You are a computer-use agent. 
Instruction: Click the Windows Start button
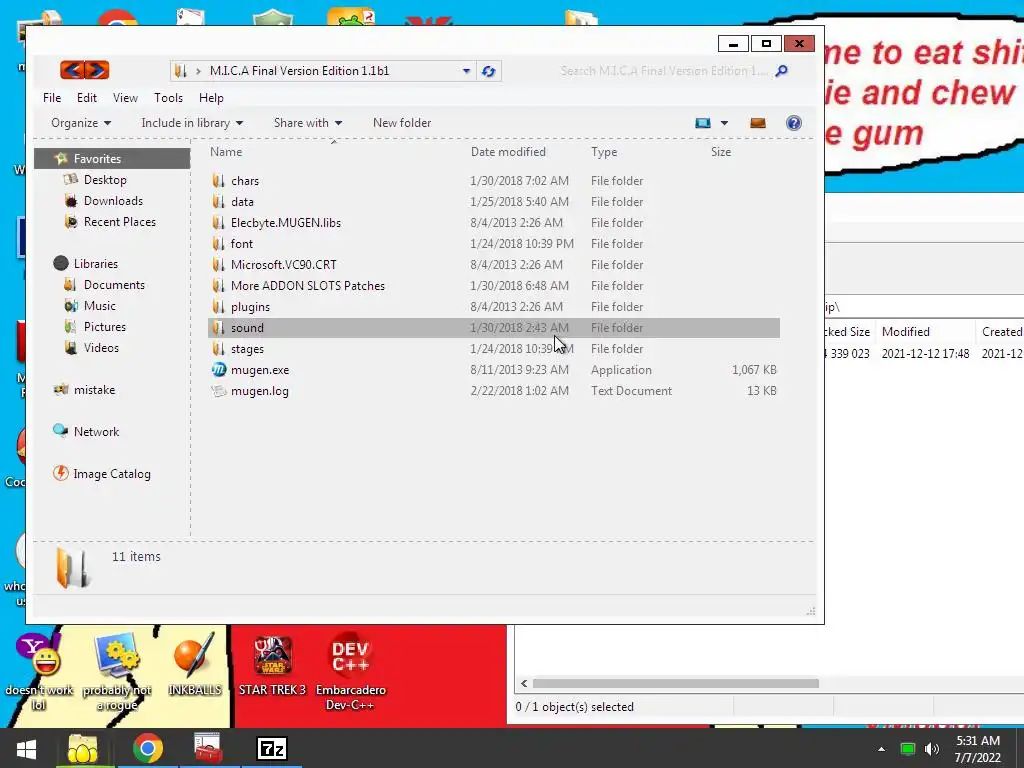[x=26, y=748]
